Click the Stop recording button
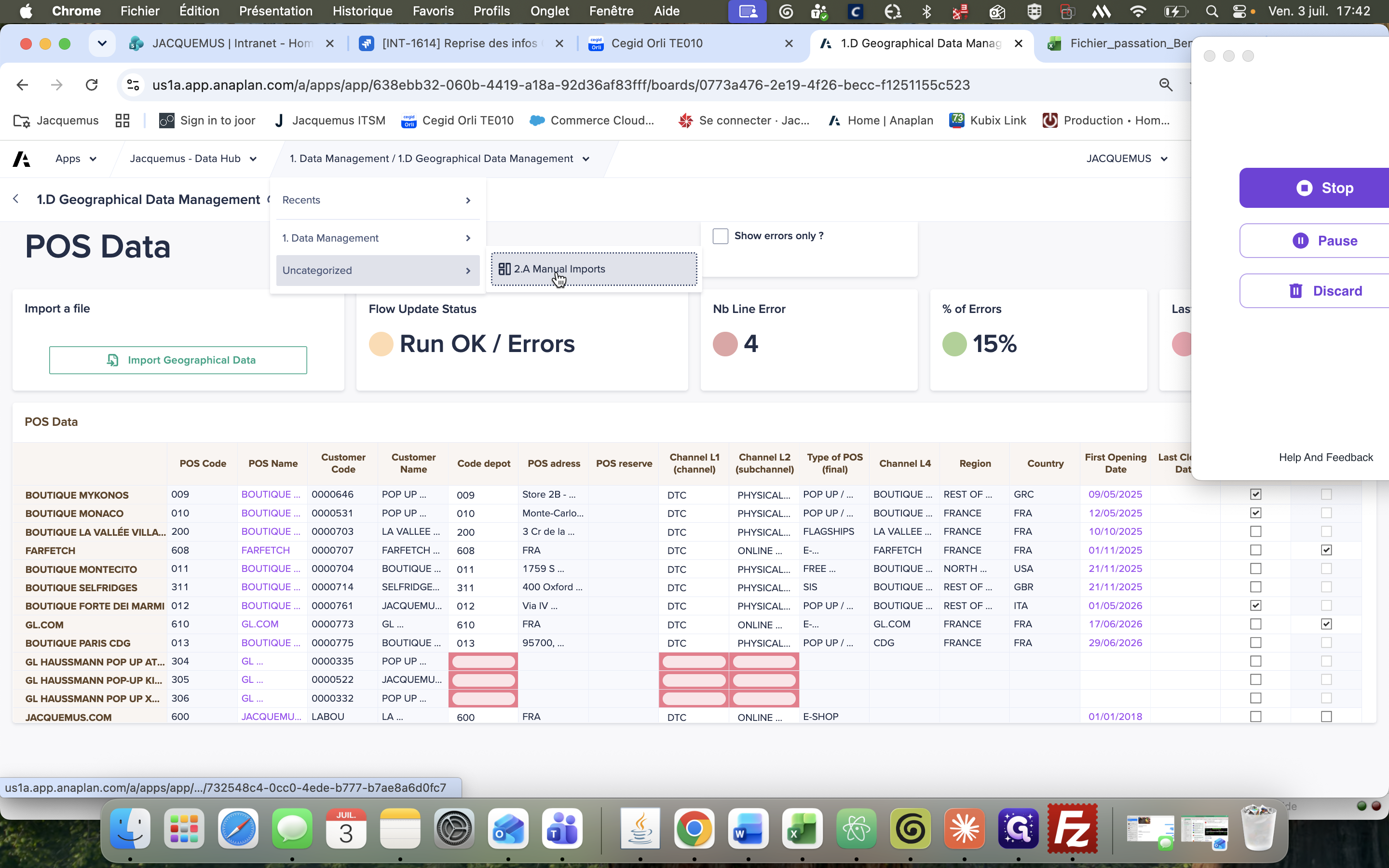Viewport: 1389px width, 868px height. [1314, 188]
